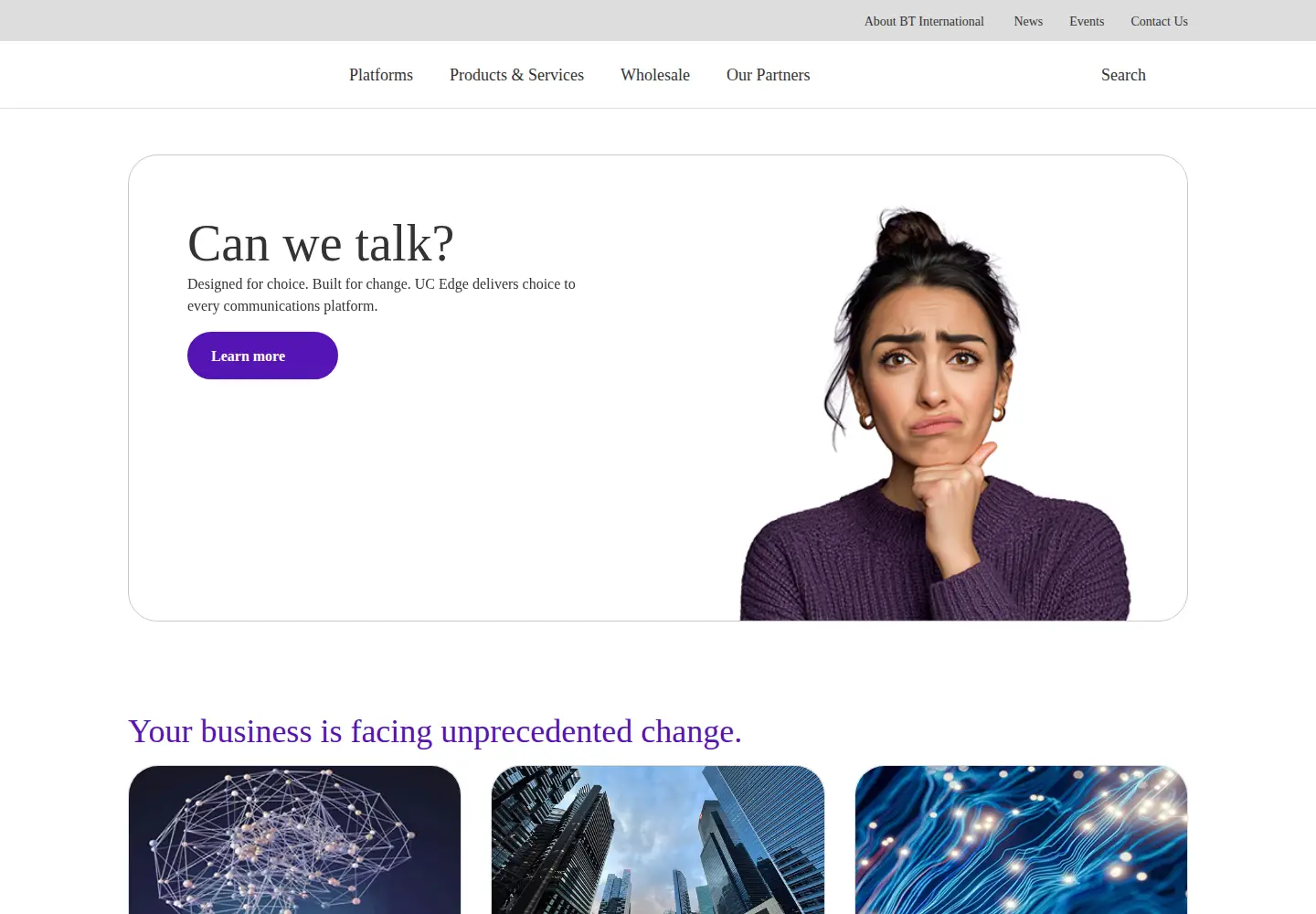1316x914 pixels.
Task: Click the 'Can we talk?' heading
Action: coord(321,244)
